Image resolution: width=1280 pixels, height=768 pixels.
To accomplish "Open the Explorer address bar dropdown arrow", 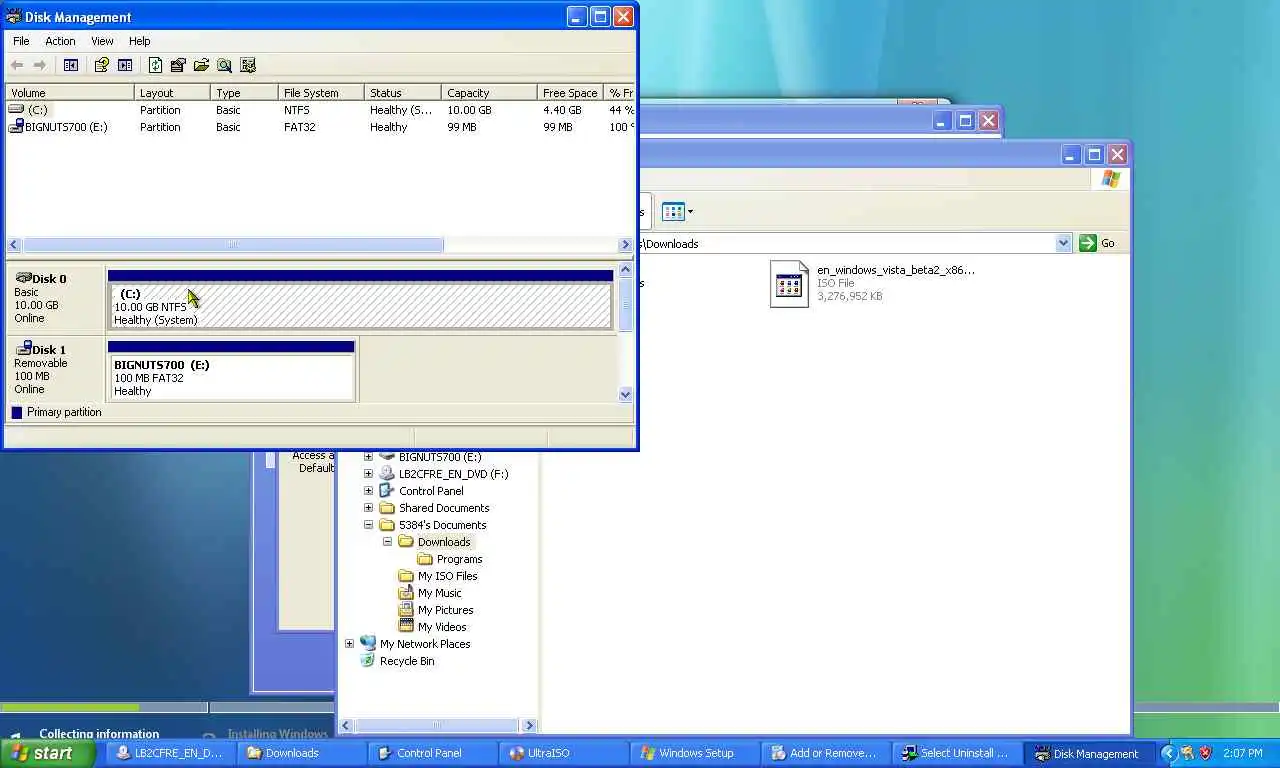I will [1063, 243].
